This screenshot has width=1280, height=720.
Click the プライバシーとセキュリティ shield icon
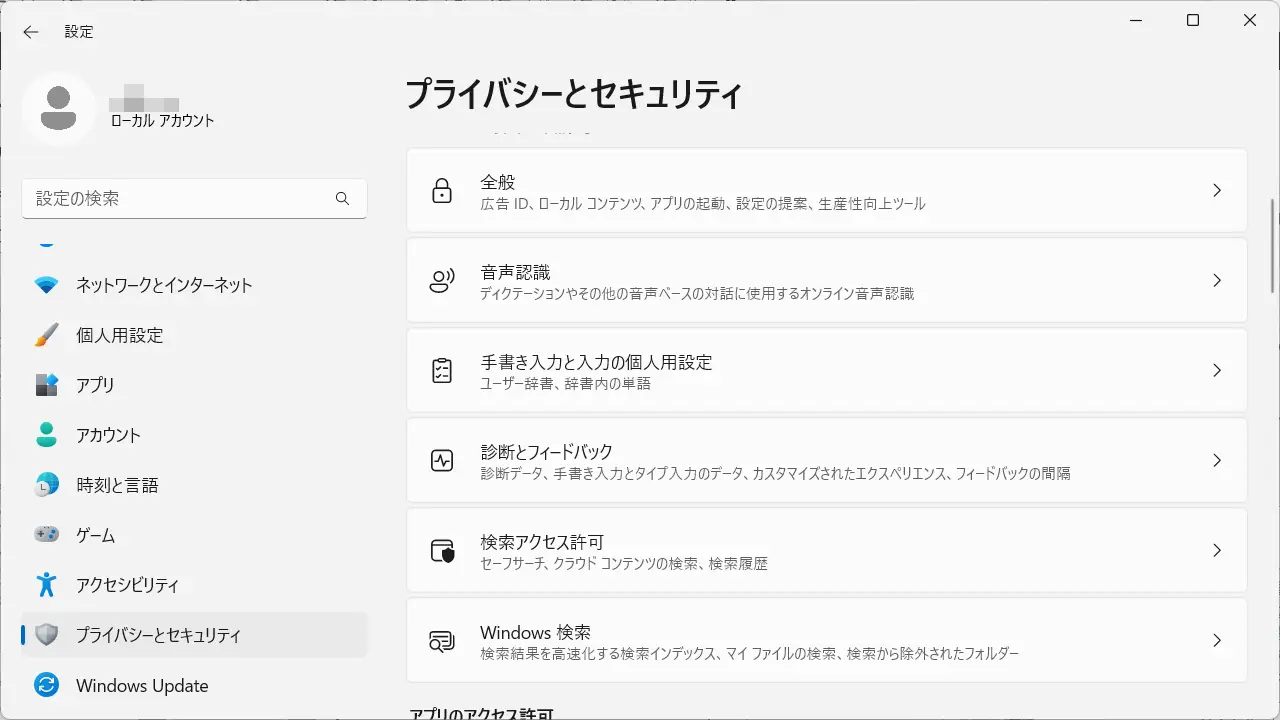(46, 635)
